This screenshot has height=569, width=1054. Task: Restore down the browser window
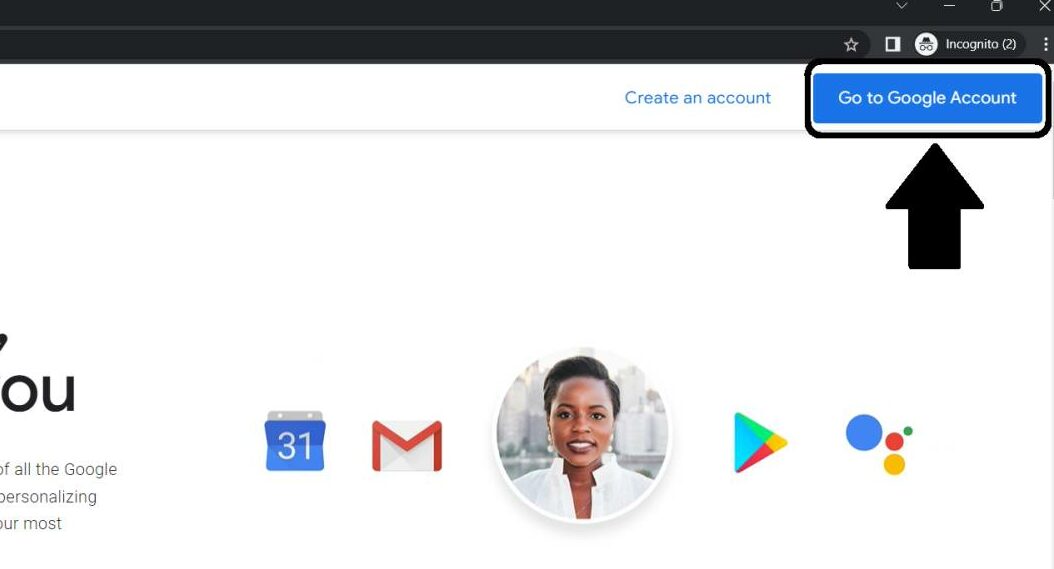pyautogui.click(x=996, y=6)
